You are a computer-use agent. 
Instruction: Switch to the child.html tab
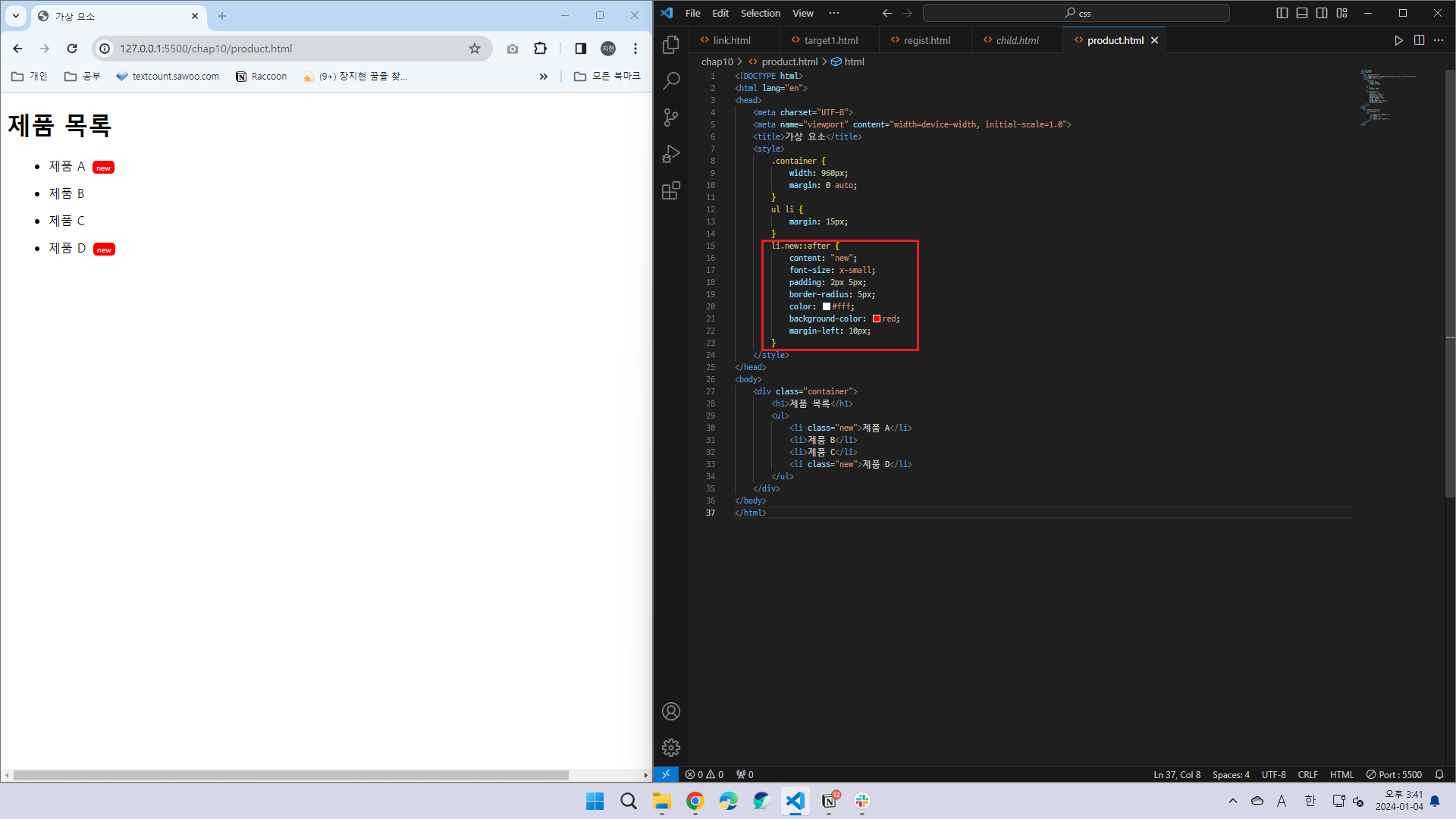tap(1018, 40)
